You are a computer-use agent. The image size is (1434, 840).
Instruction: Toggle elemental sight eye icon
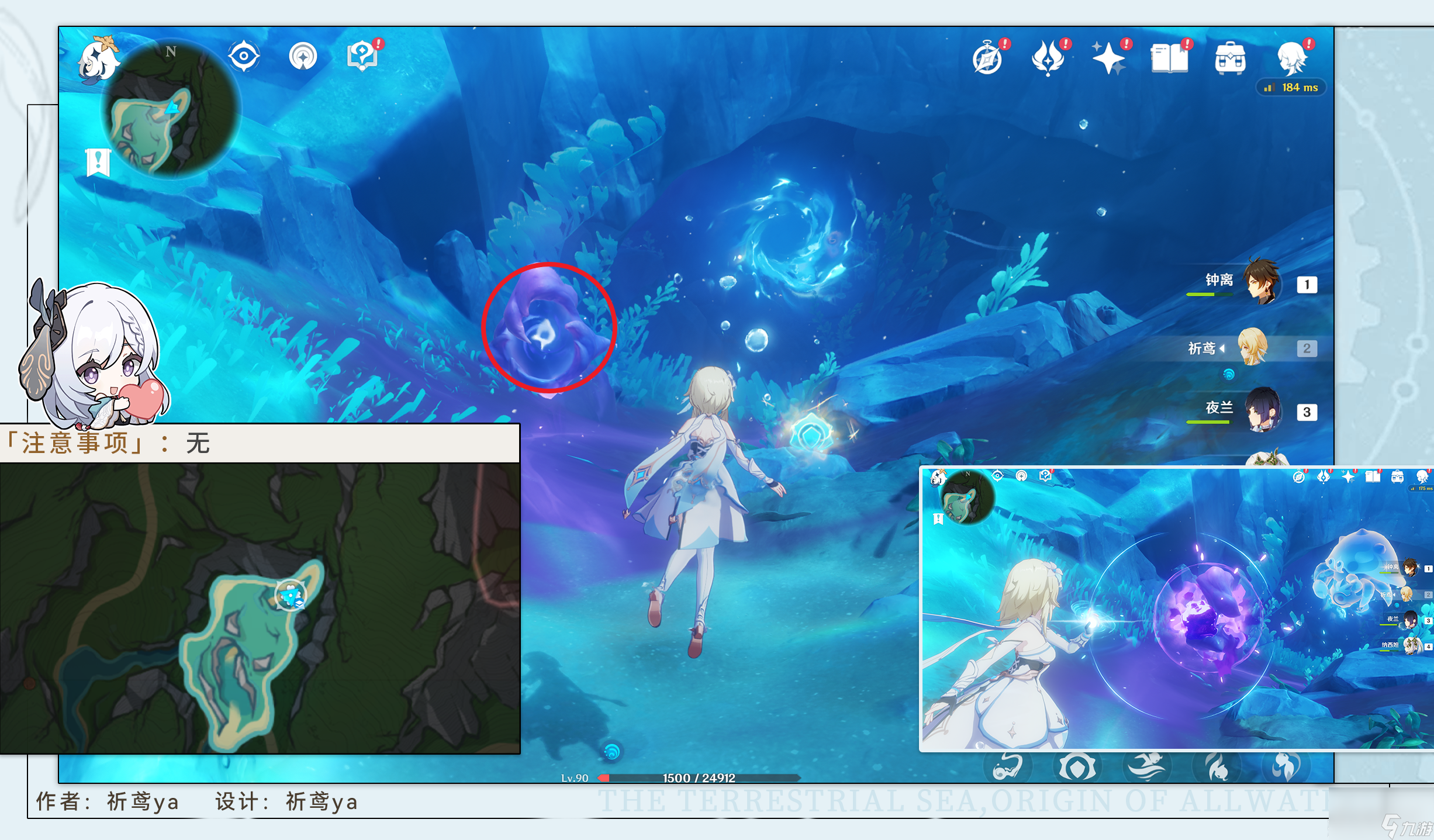(243, 57)
